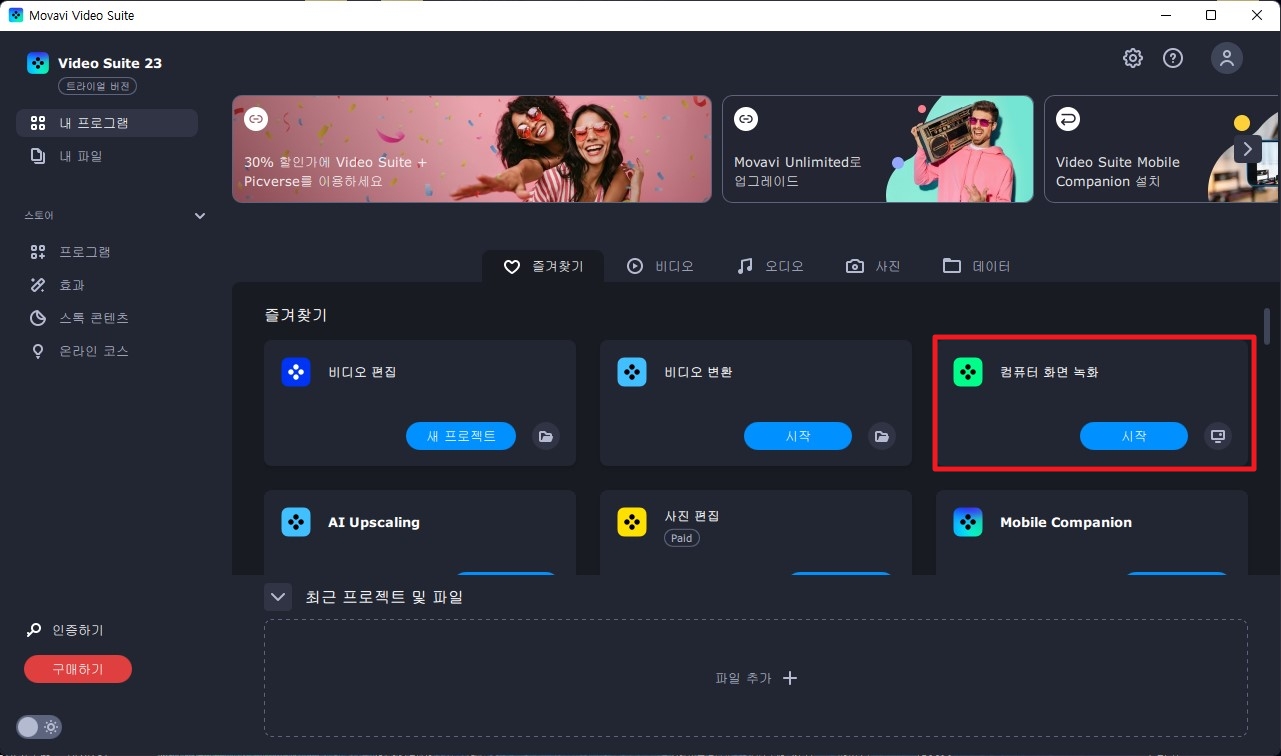Open the 30% discount Picverse banner
This screenshot has width=1281, height=756.
[472, 149]
